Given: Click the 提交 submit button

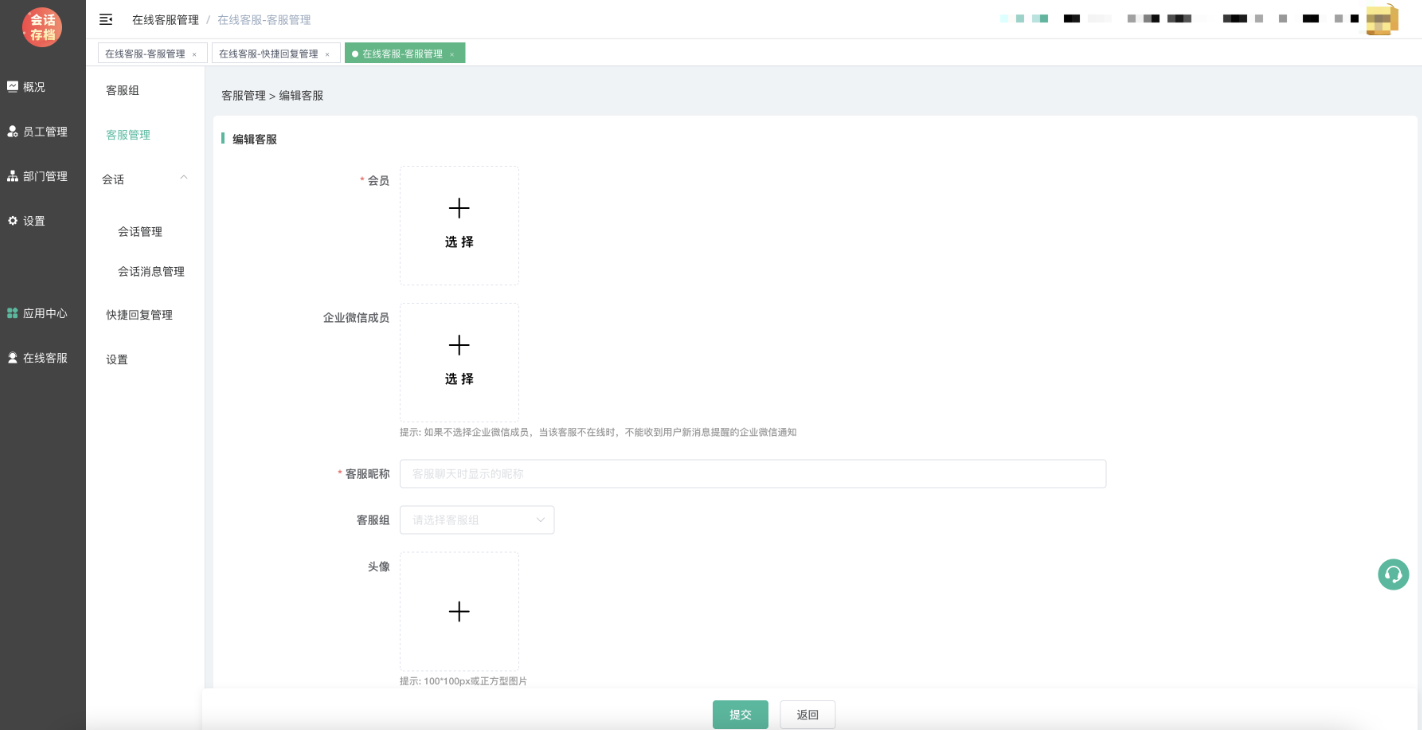Looking at the screenshot, I should pyautogui.click(x=740, y=715).
